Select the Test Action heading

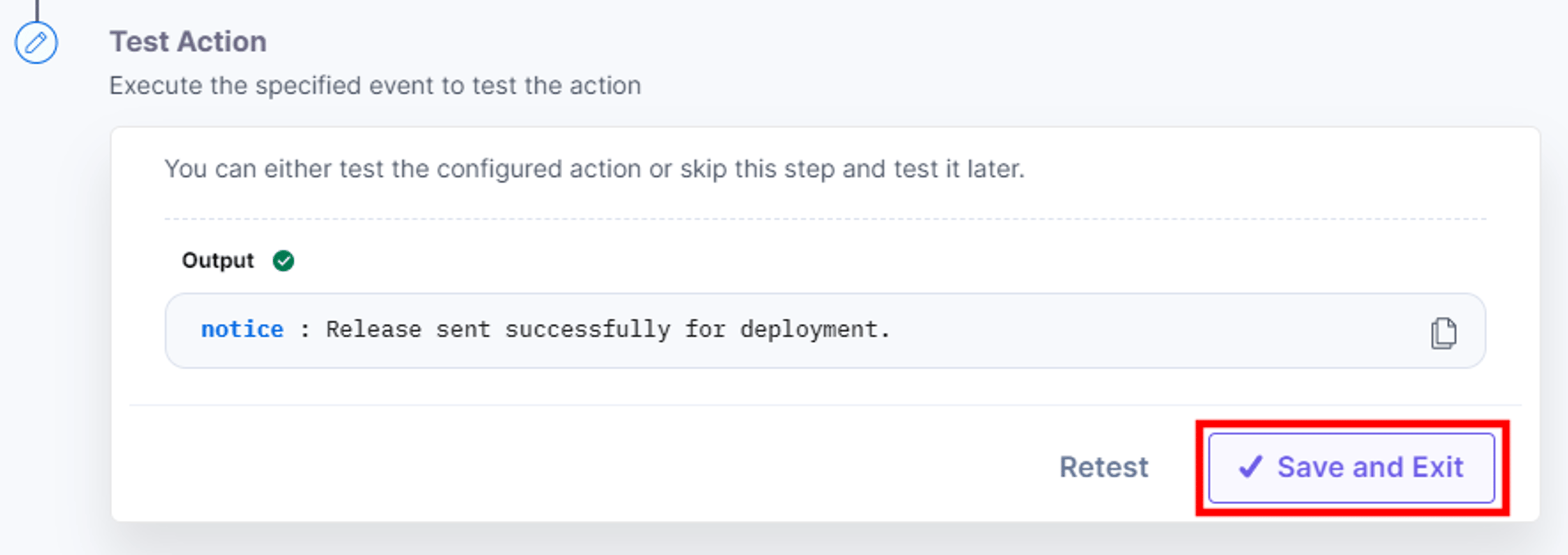point(188,42)
